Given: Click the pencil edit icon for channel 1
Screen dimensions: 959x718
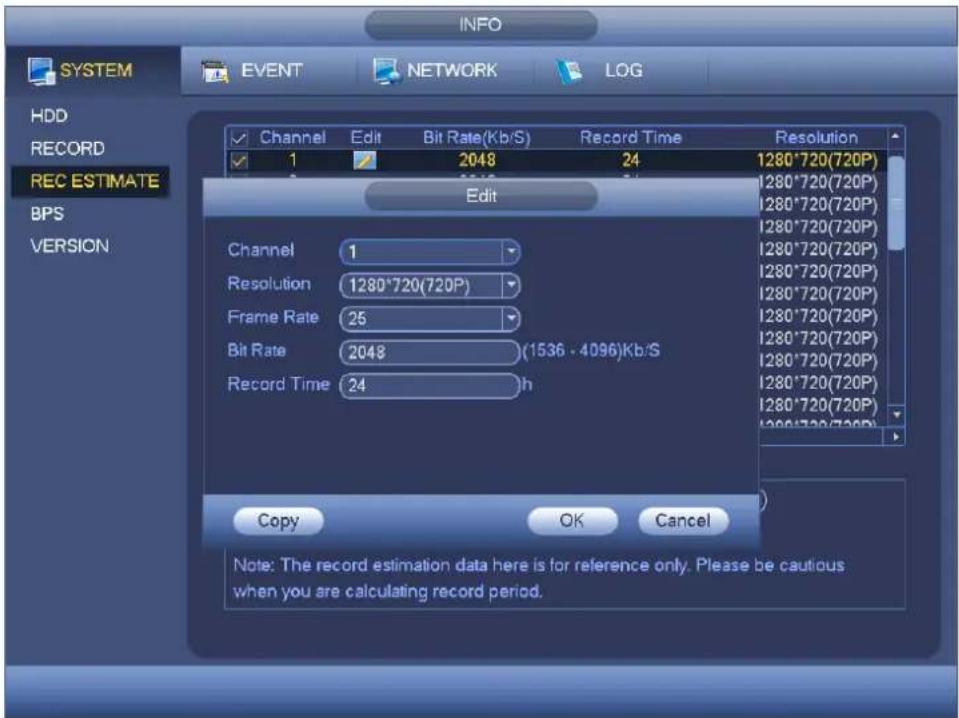Looking at the screenshot, I should click(x=365, y=161).
